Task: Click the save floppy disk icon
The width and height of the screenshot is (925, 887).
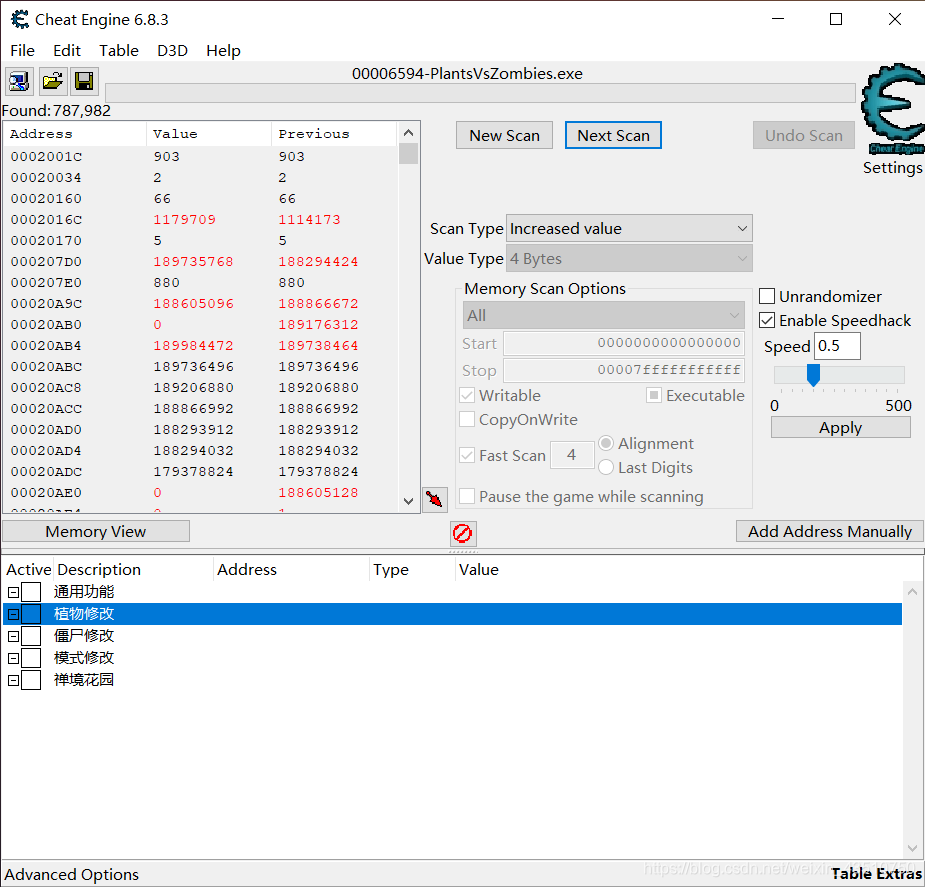Action: tap(84, 81)
